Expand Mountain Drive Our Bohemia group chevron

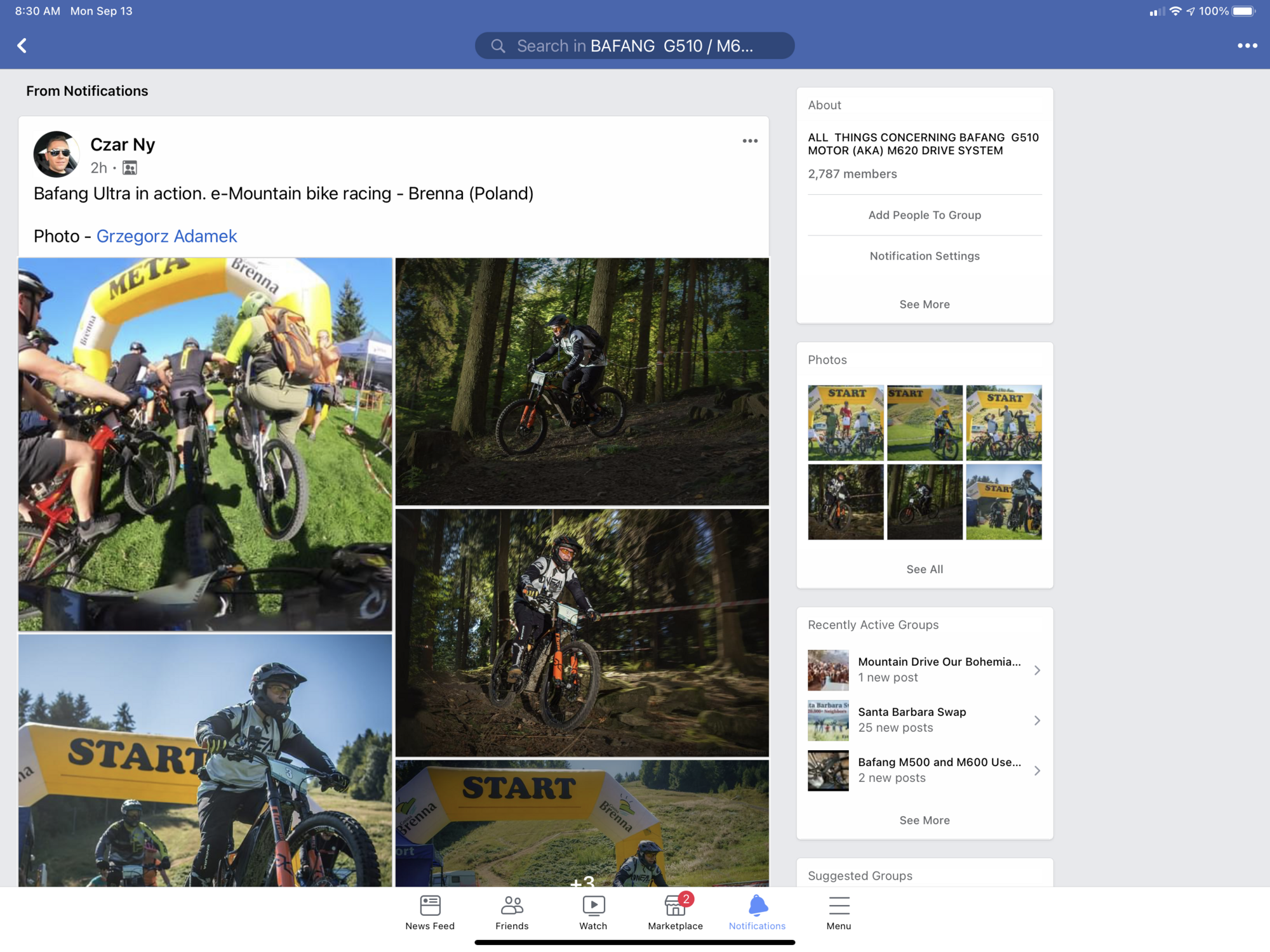point(1036,670)
